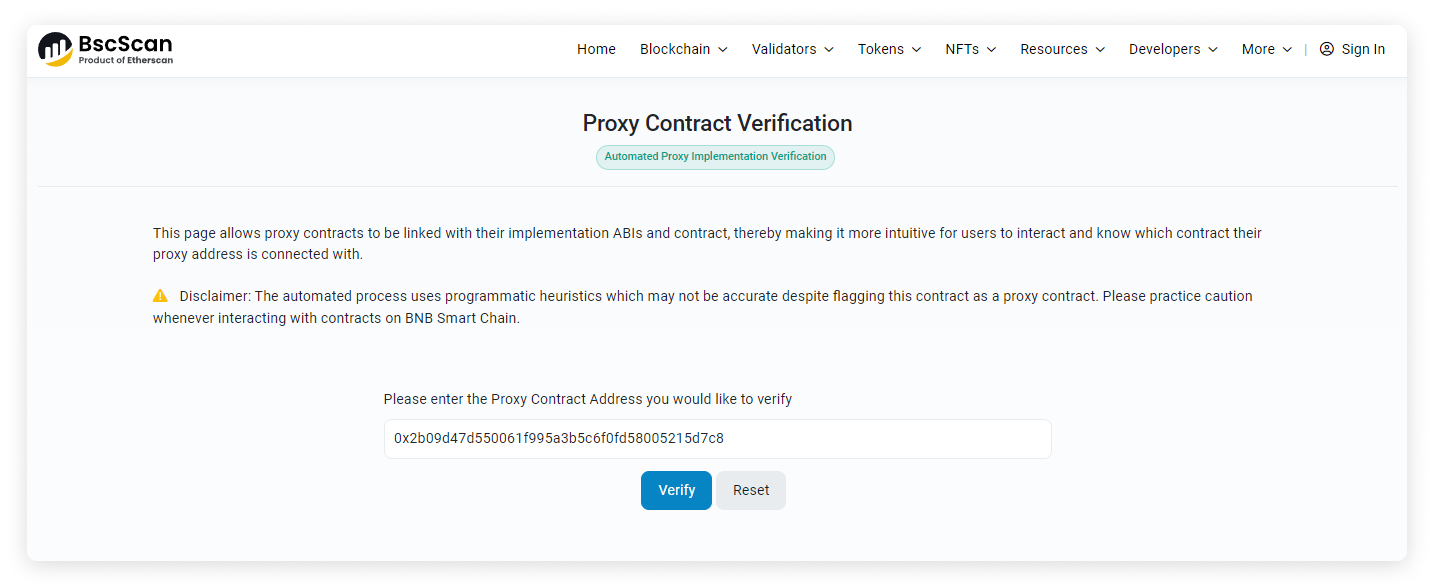Click the chevron arrow beside Tokens
Image resolution: width=1434 pixels, height=586 pixels.
[916, 50]
